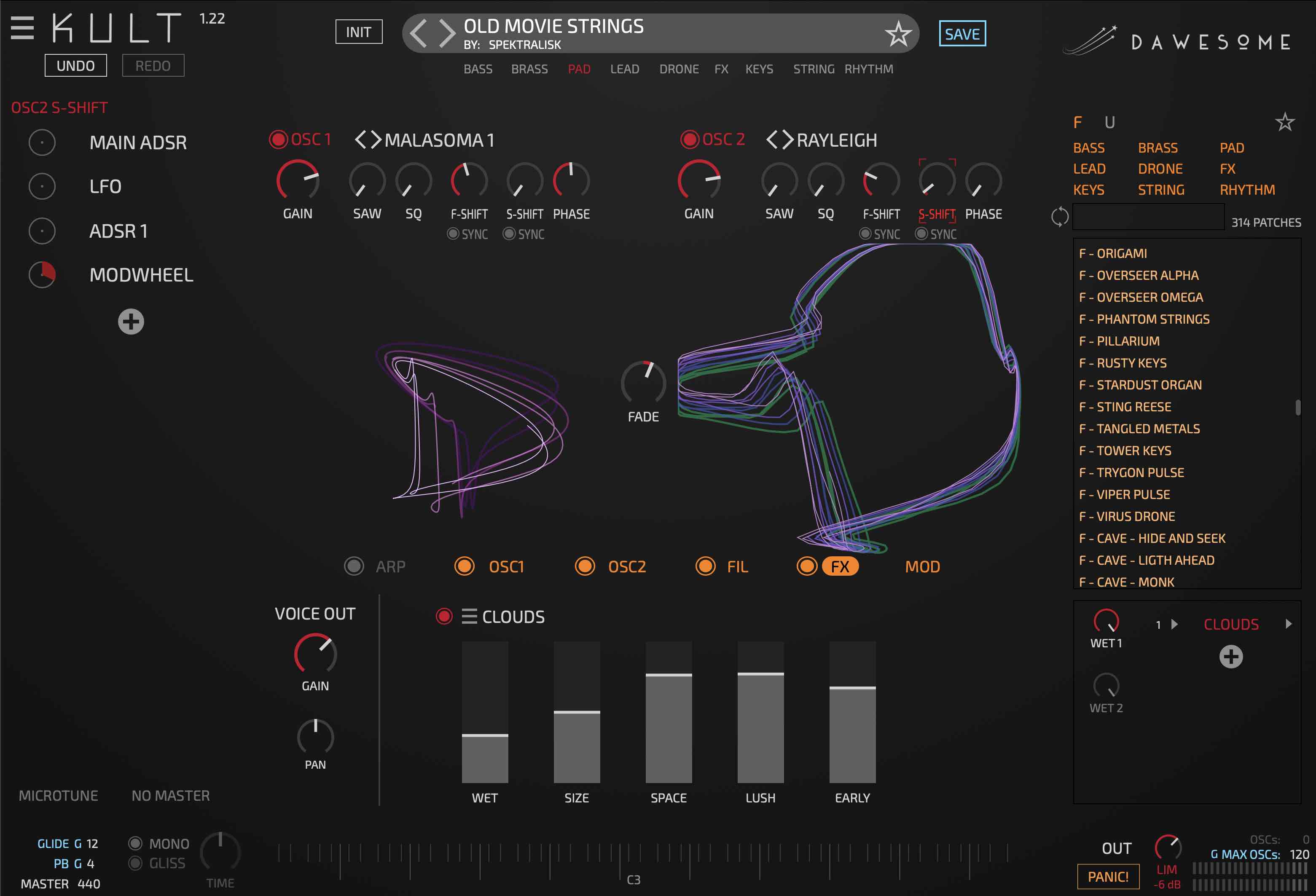Open the MOD tab
The image size is (1316, 896).
coord(922,566)
